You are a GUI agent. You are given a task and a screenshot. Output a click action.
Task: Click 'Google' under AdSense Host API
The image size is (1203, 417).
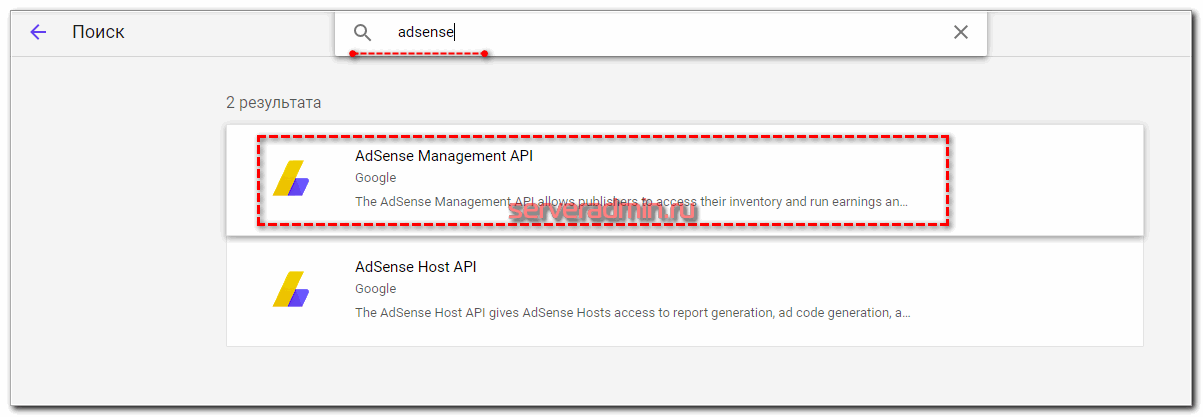click(376, 289)
